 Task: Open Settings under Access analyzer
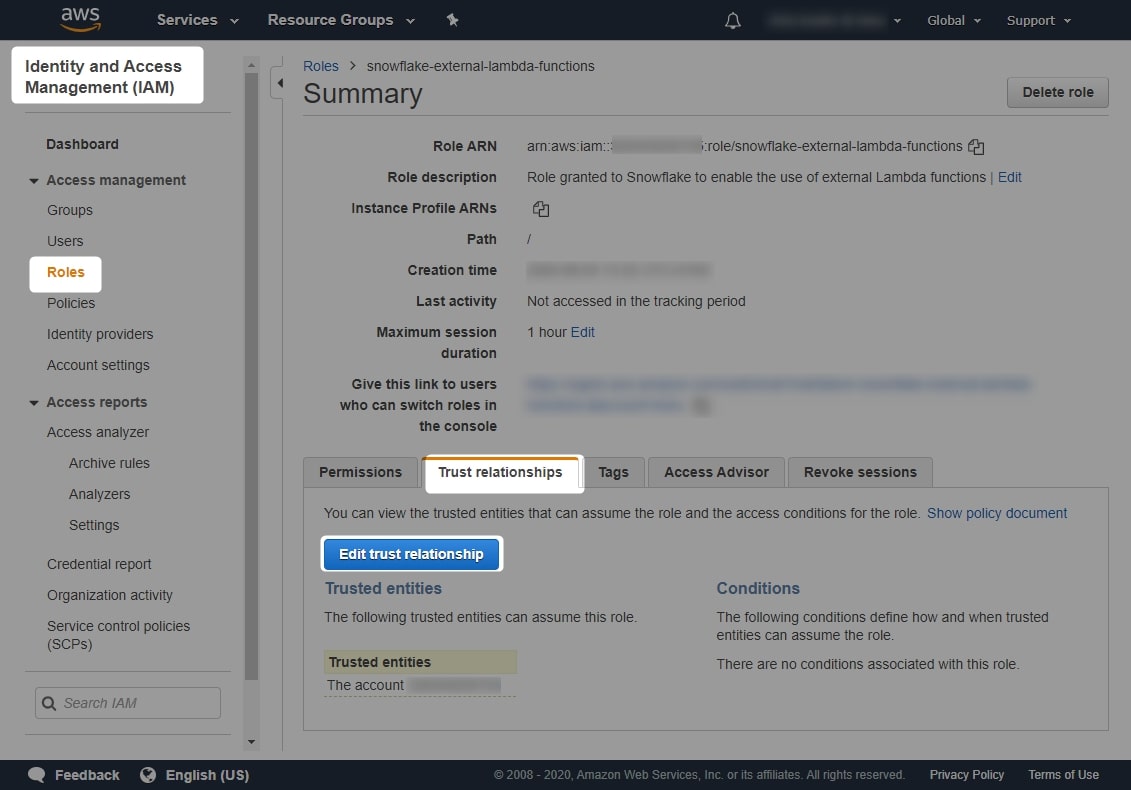tap(94, 525)
